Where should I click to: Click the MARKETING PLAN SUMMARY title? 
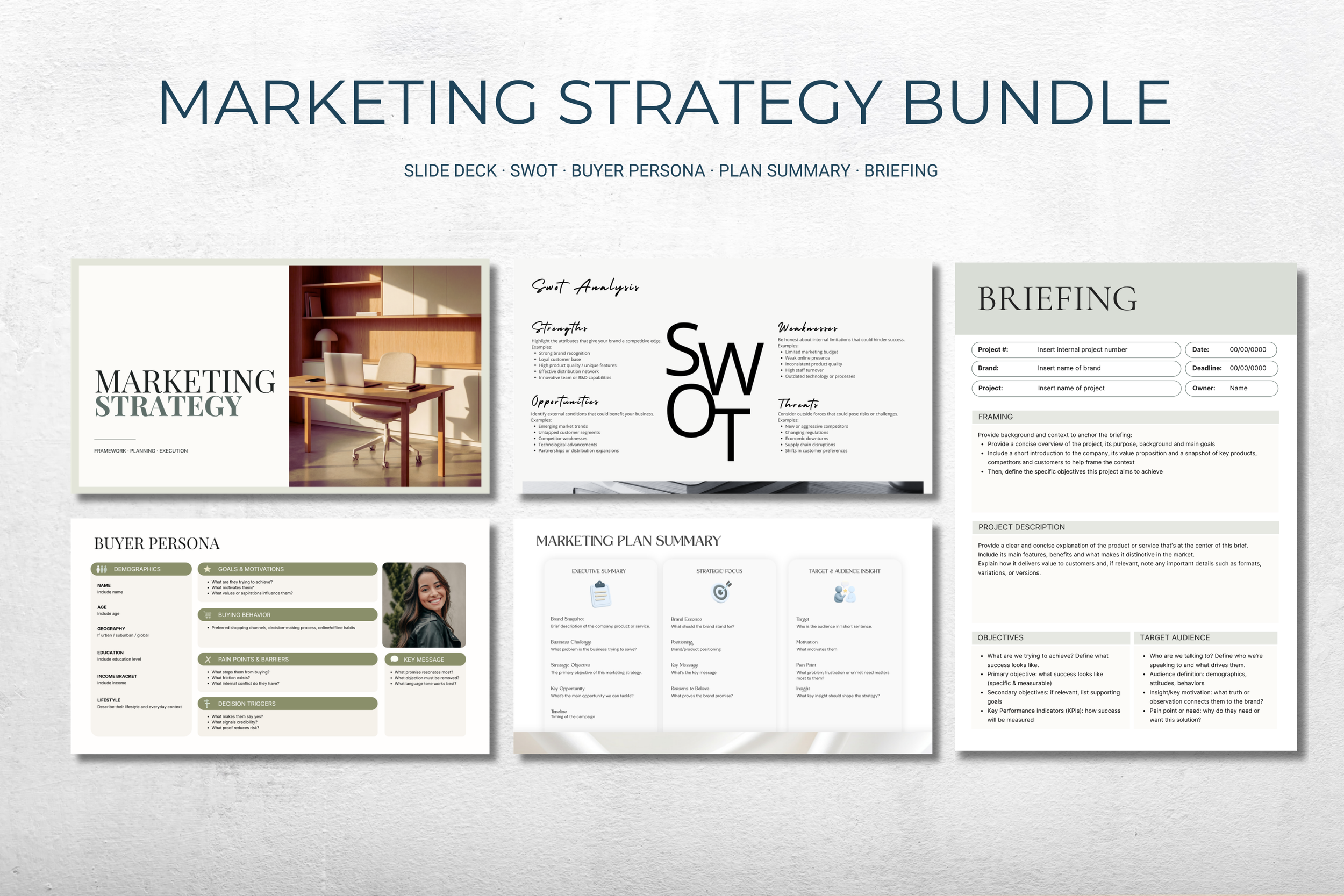click(x=628, y=541)
